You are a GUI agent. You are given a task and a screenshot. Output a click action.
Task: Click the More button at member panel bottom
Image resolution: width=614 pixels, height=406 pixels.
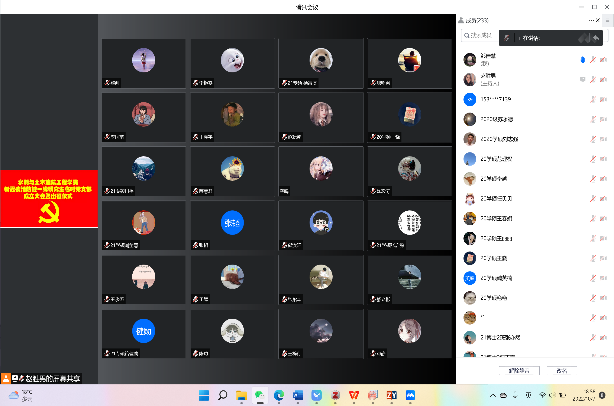click(x=561, y=370)
